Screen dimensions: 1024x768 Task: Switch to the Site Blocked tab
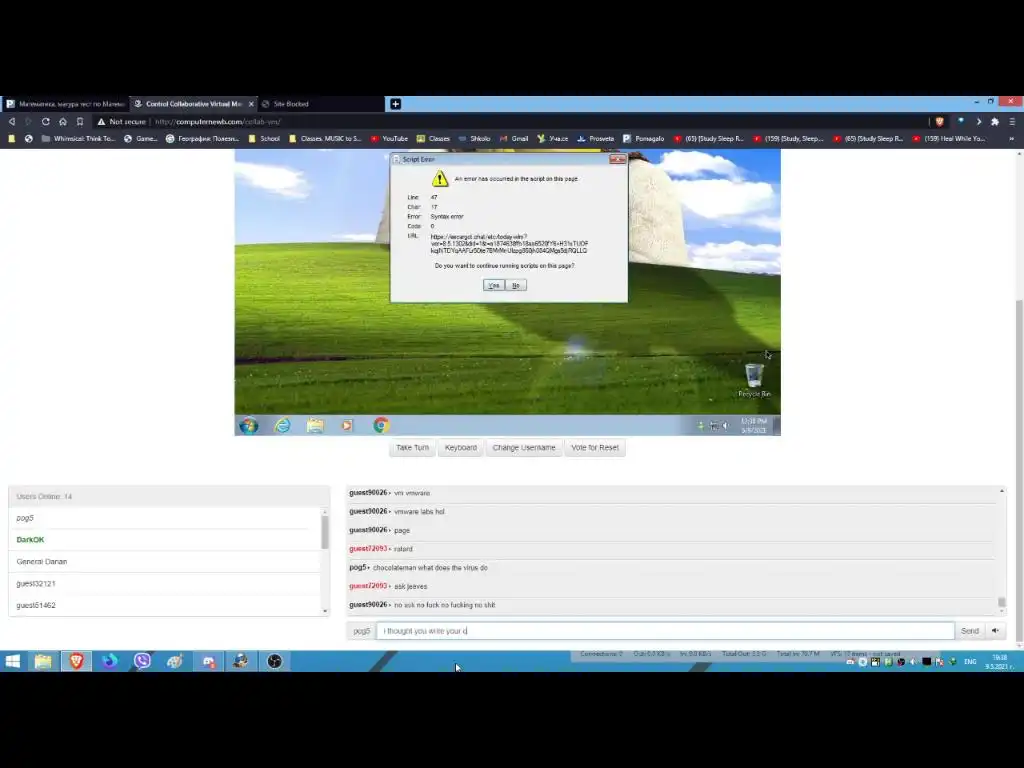click(320, 104)
